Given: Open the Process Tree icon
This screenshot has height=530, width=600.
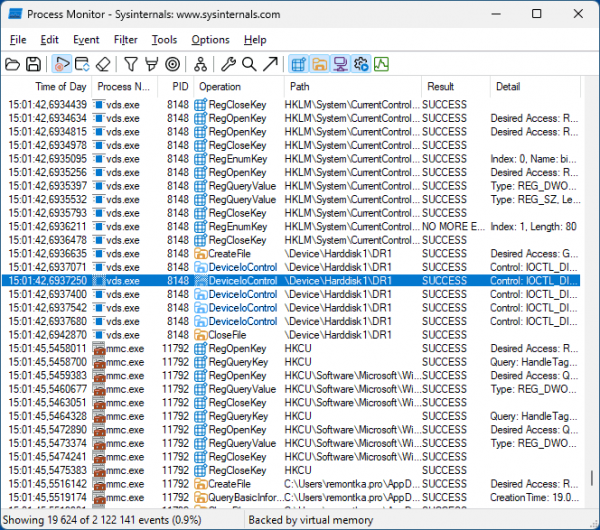Looking at the screenshot, I should [200, 64].
